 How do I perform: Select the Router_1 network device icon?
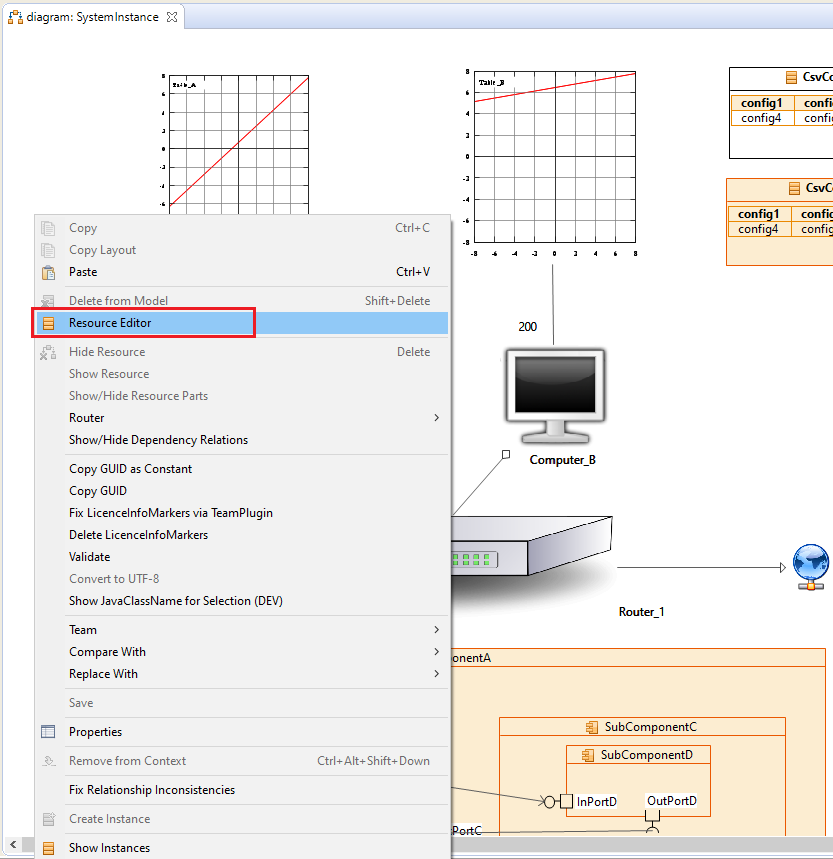pos(530,550)
